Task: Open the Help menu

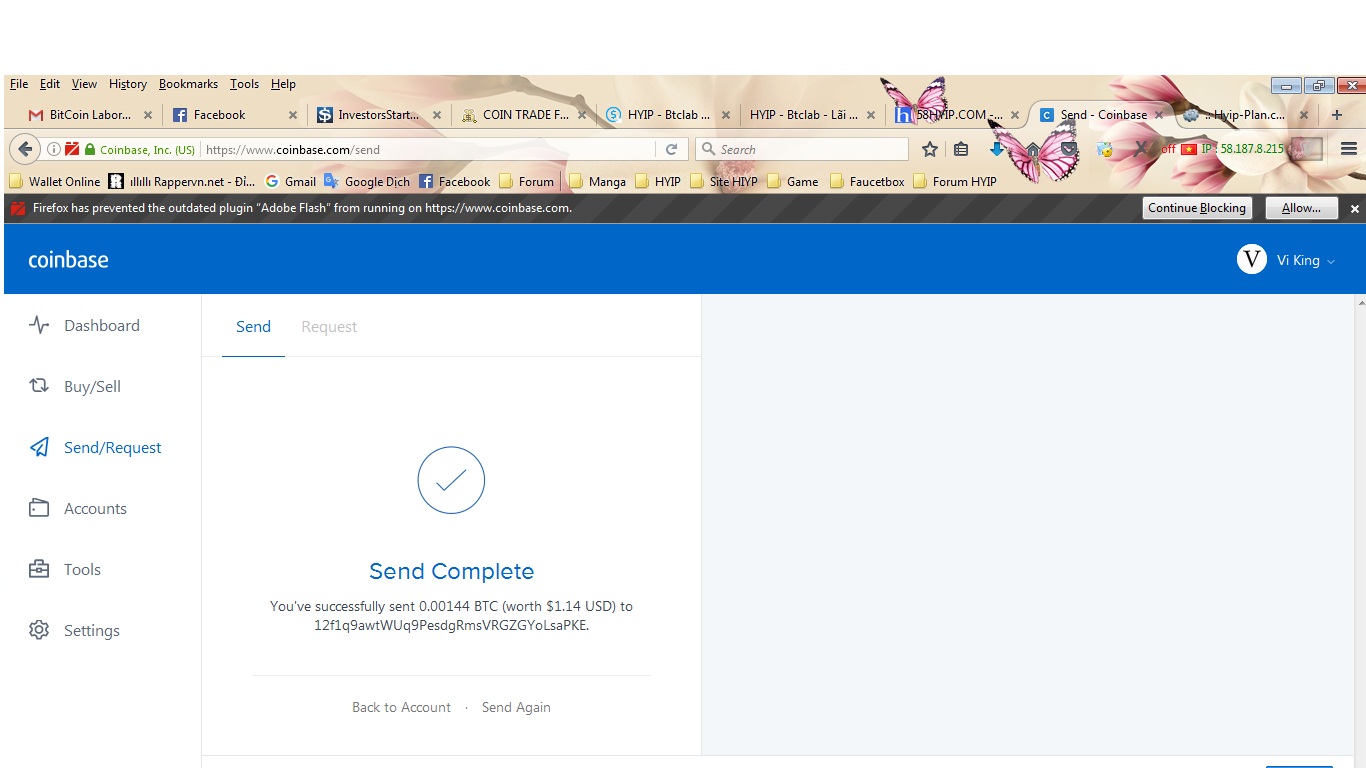Action: click(283, 84)
